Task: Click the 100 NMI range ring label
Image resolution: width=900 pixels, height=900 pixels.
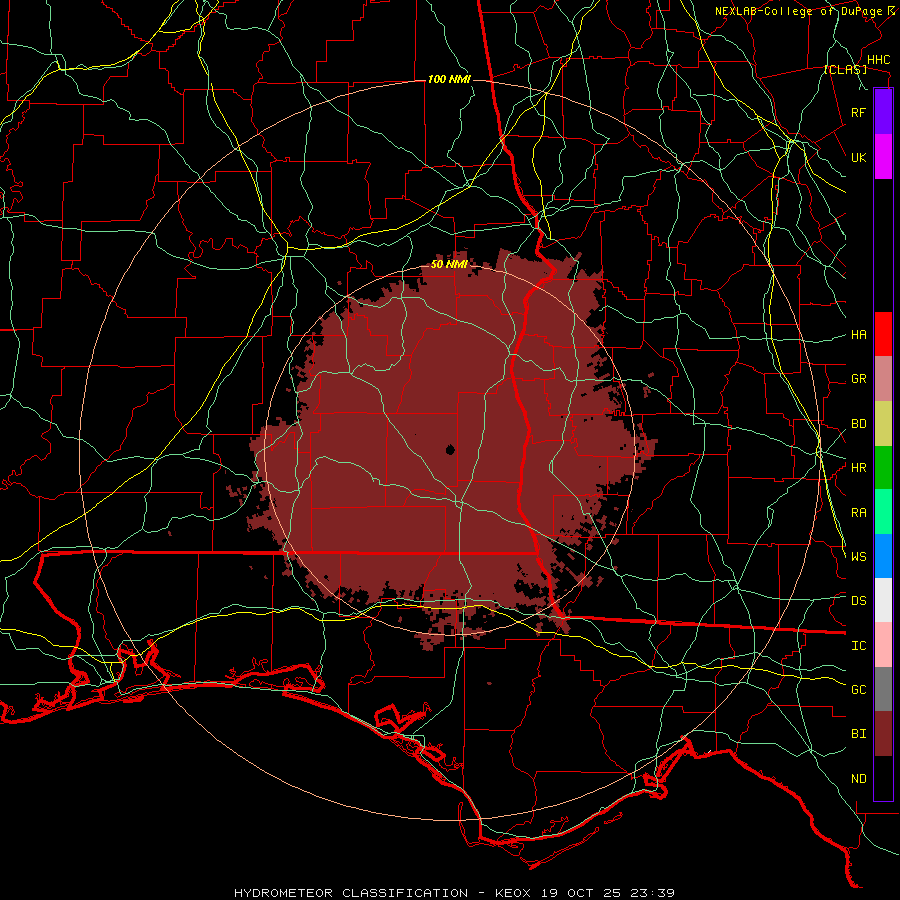Action: (x=449, y=79)
